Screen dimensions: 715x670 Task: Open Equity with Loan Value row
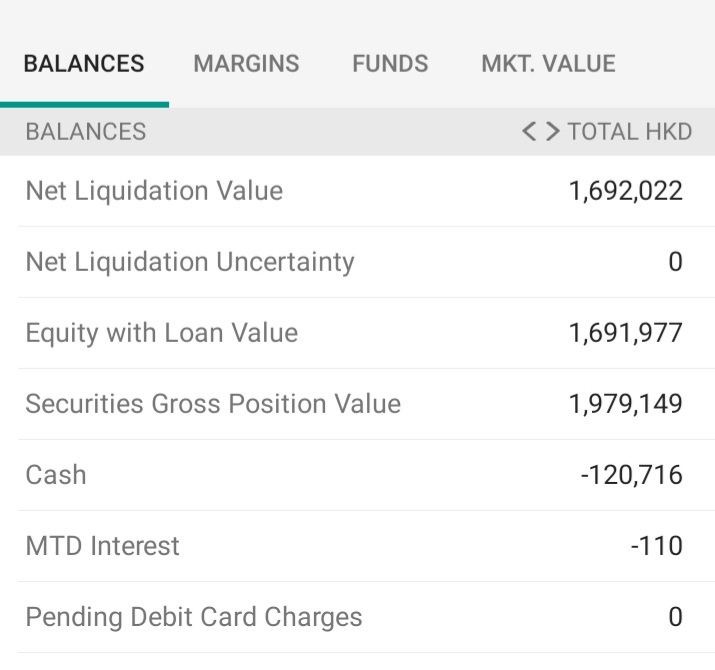click(x=358, y=333)
